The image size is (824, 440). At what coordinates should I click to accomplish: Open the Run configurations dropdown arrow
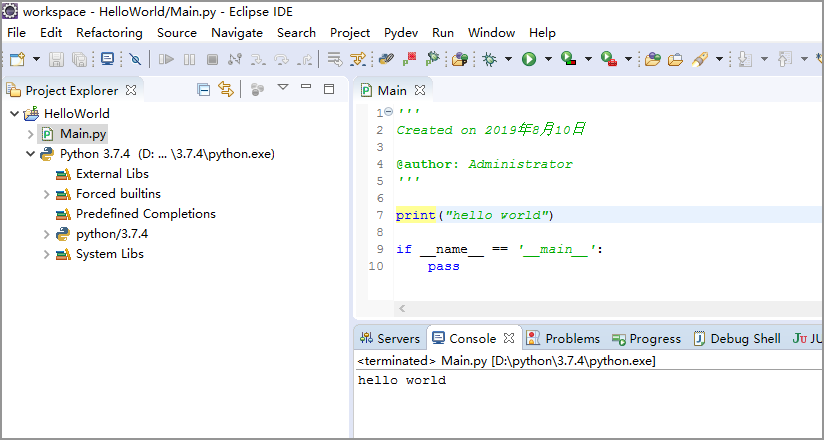(x=548, y=59)
